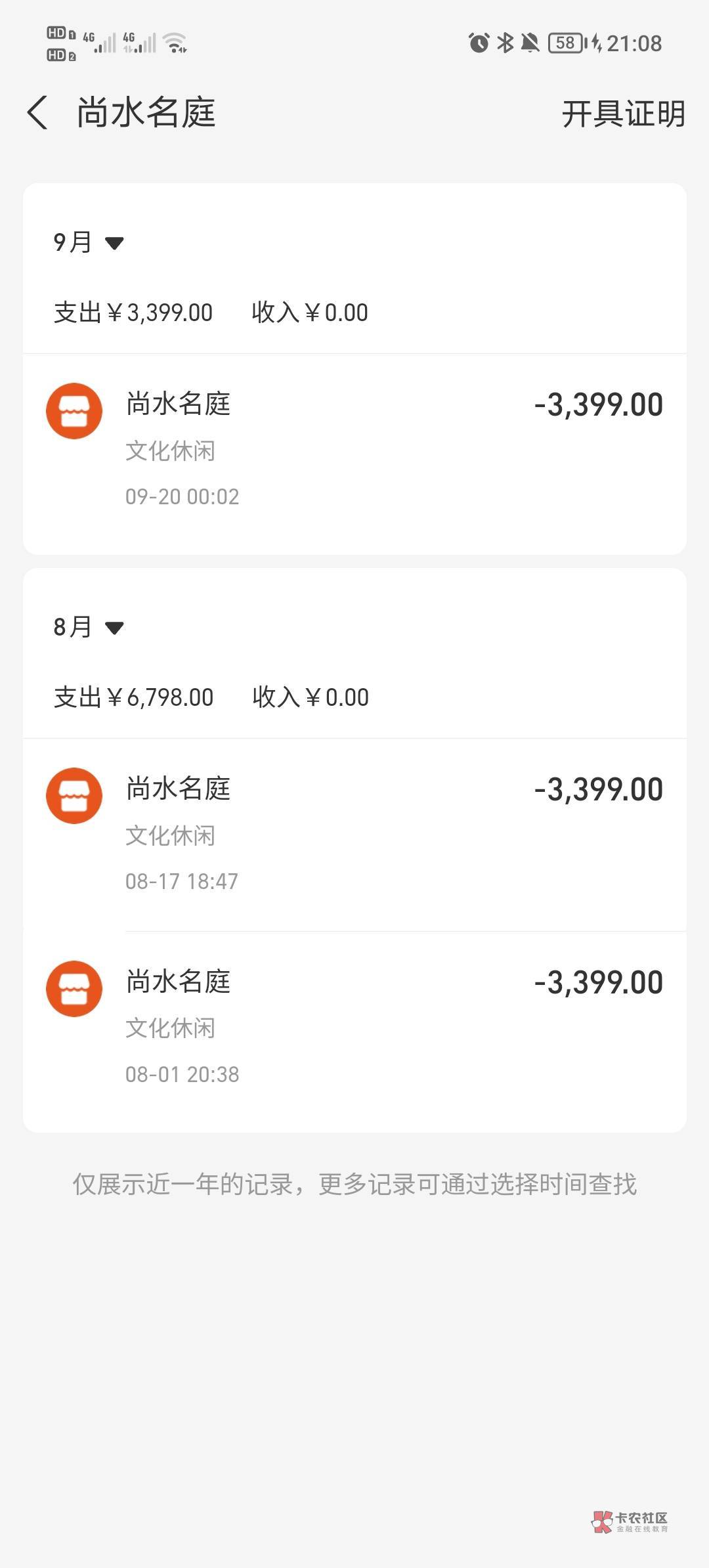
Task: Open the 08-17 18:47 transaction amount
Action: pyautogui.click(x=598, y=789)
